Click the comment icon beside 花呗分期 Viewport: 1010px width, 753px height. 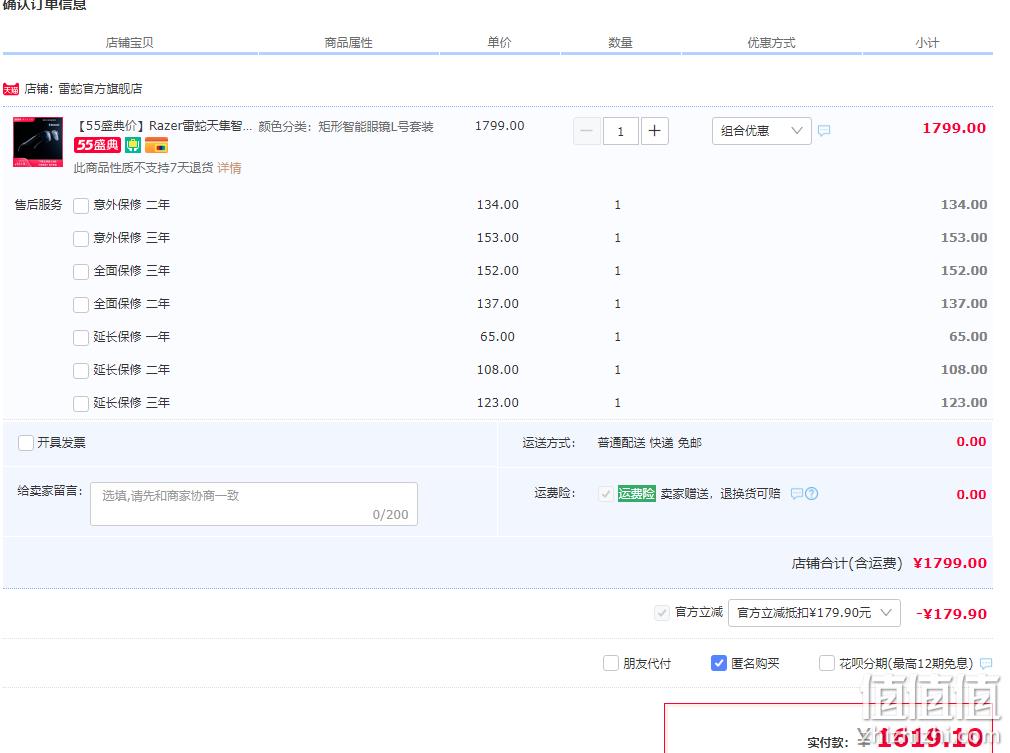986,663
